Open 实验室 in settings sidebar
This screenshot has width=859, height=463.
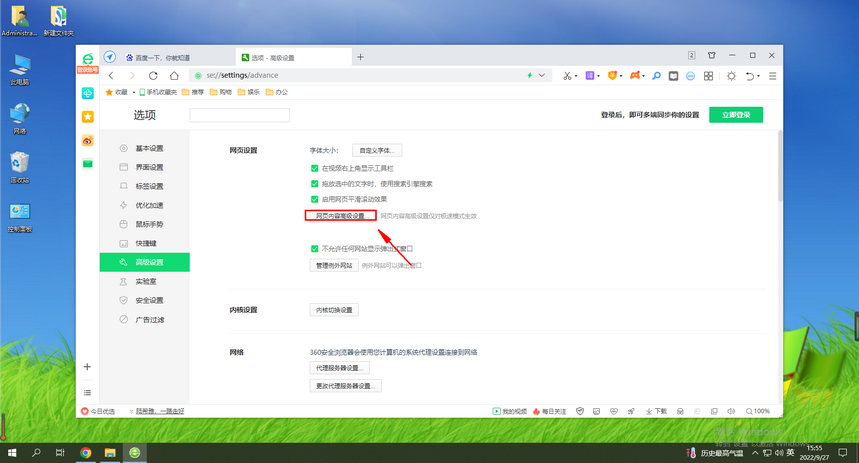pyautogui.click(x=145, y=282)
